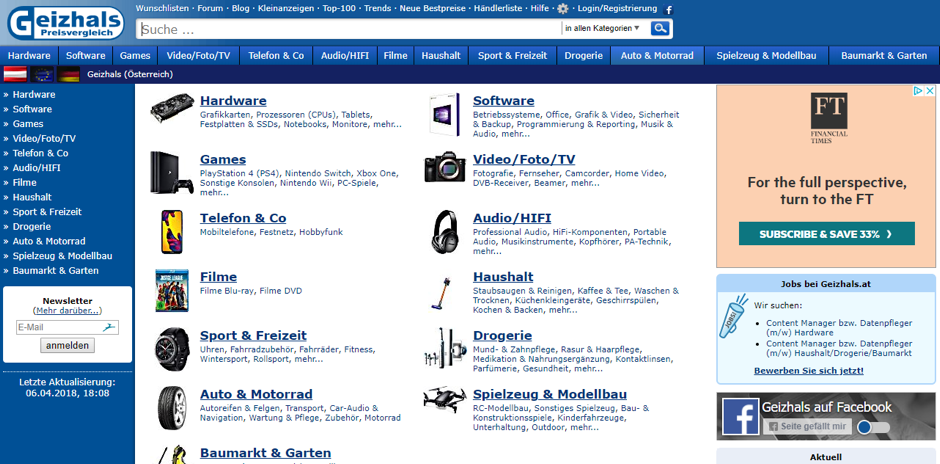The image size is (940, 464).
Task: Click the Blu-ray cover Filme image
Action: [172, 290]
